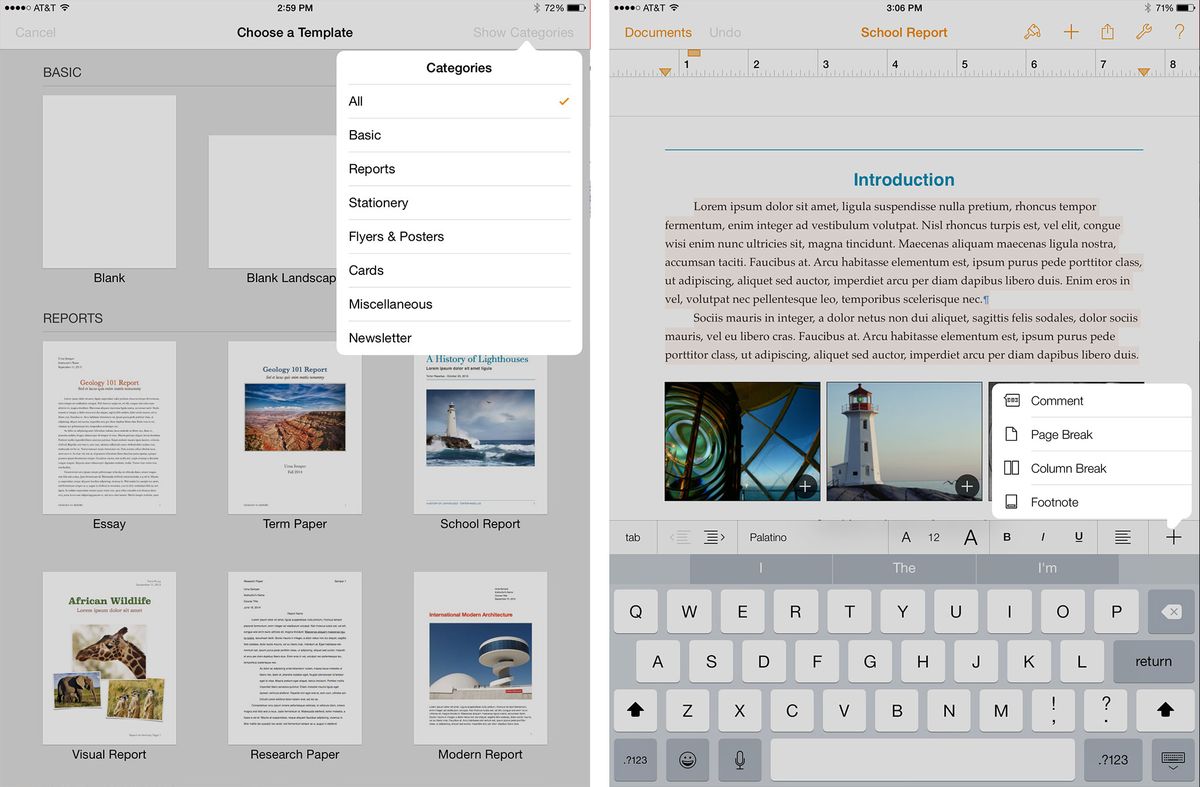Image resolution: width=1200 pixels, height=787 pixels.
Task: Open the Show Categories dropdown
Action: point(524,31)
